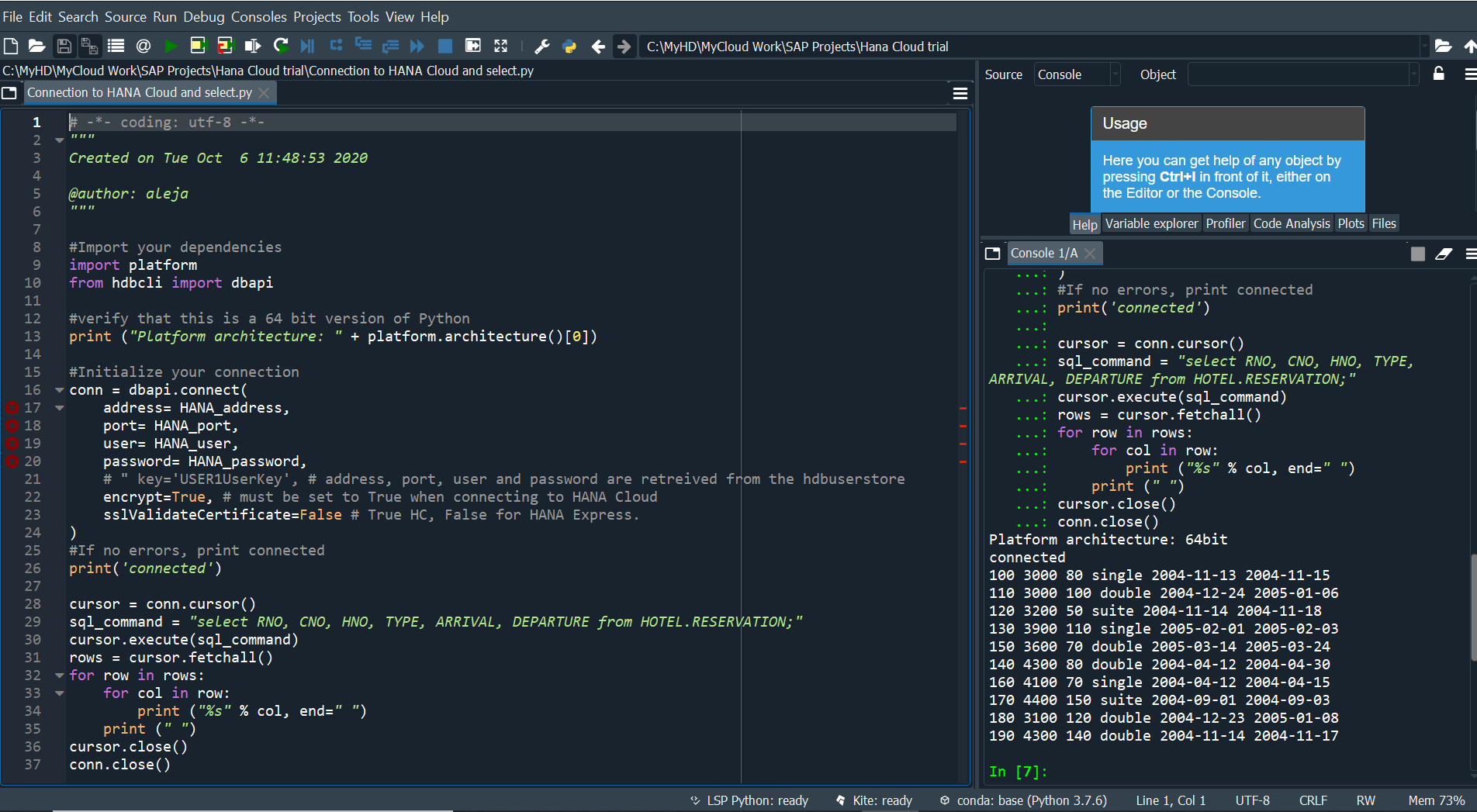Image resolution: width=1477 pixels, height=812 pixels.
Task: Browse for a working directory folder icon
Action: (1443, 47)
